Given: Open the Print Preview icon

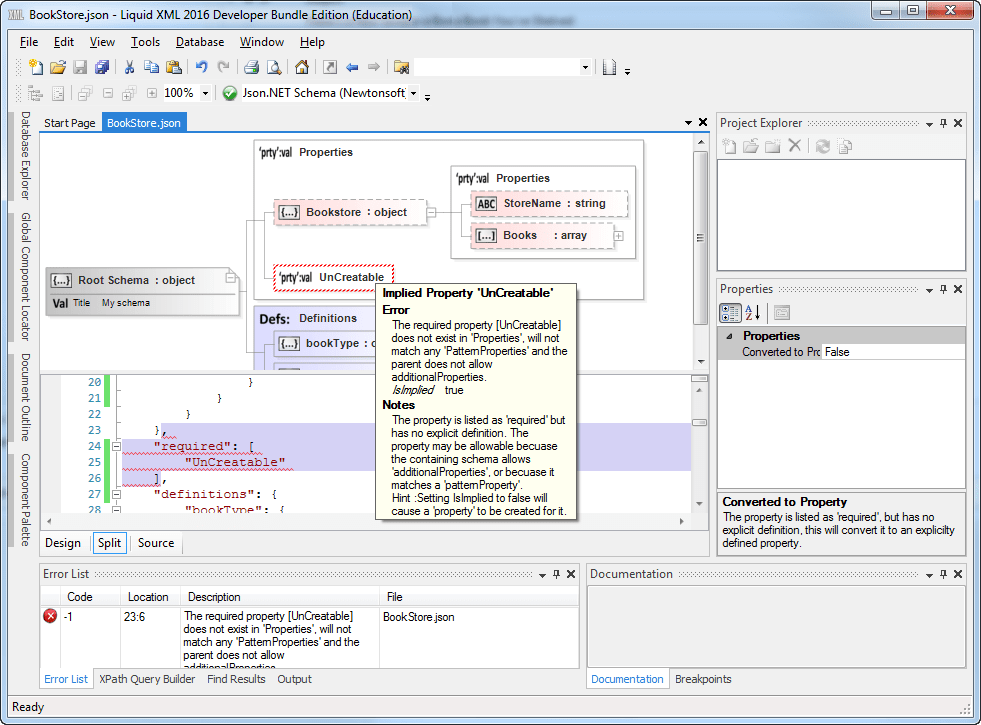Looking at the screenshot, I should click(273, 67).
